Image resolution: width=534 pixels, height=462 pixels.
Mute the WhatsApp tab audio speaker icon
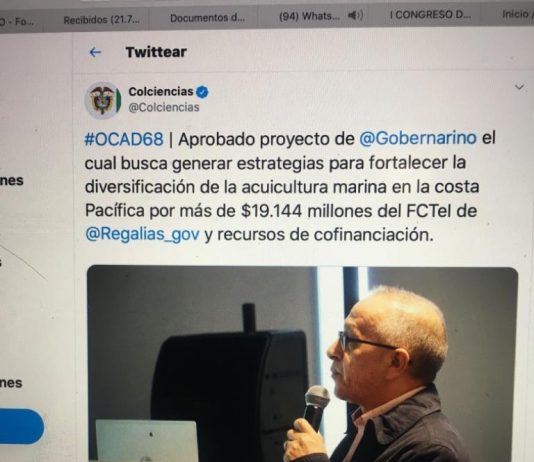[x=356, y=15]
